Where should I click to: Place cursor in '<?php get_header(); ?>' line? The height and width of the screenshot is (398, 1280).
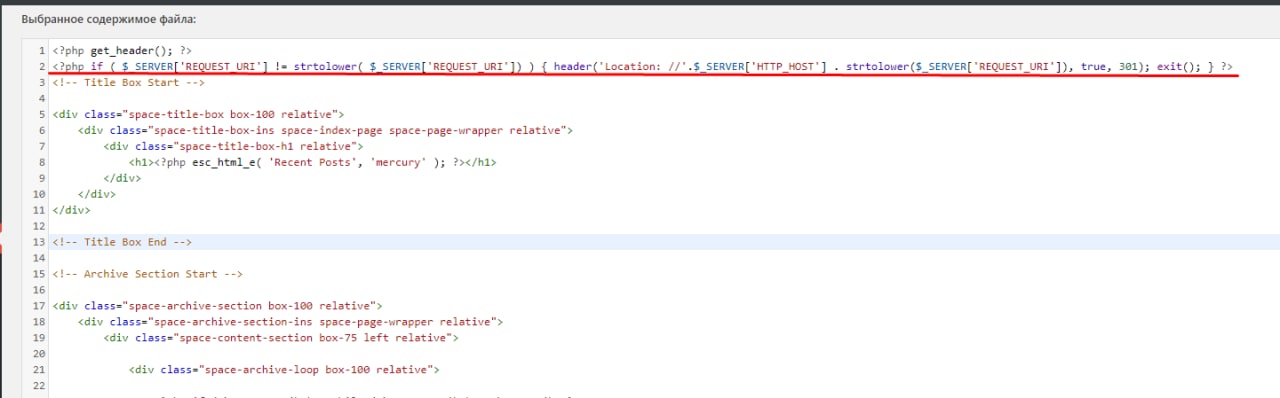[122, 50]
